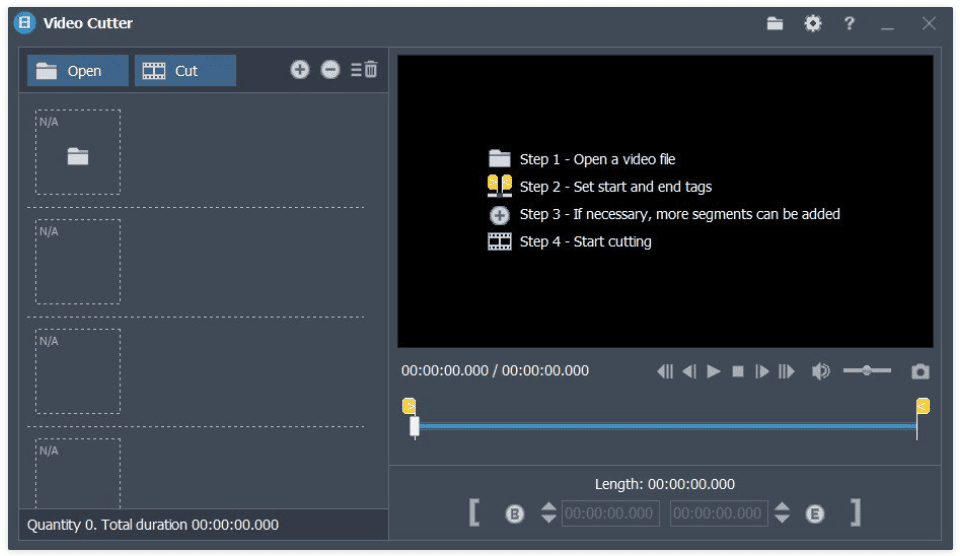
Task: Open help question mark icon
Action: coord(849,24)
